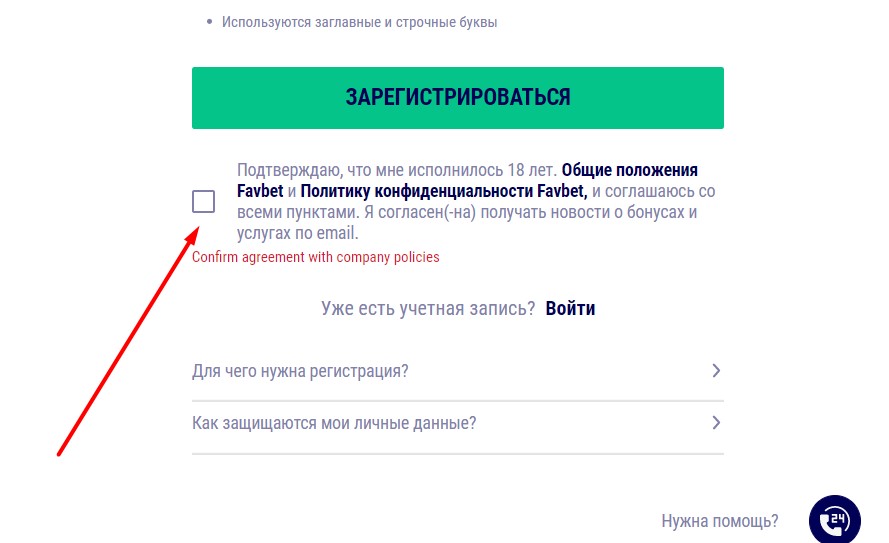Click the 'Нужна помощь?' help text
Viewport: 889px width, 543px height.
click(x=719, y=521)
